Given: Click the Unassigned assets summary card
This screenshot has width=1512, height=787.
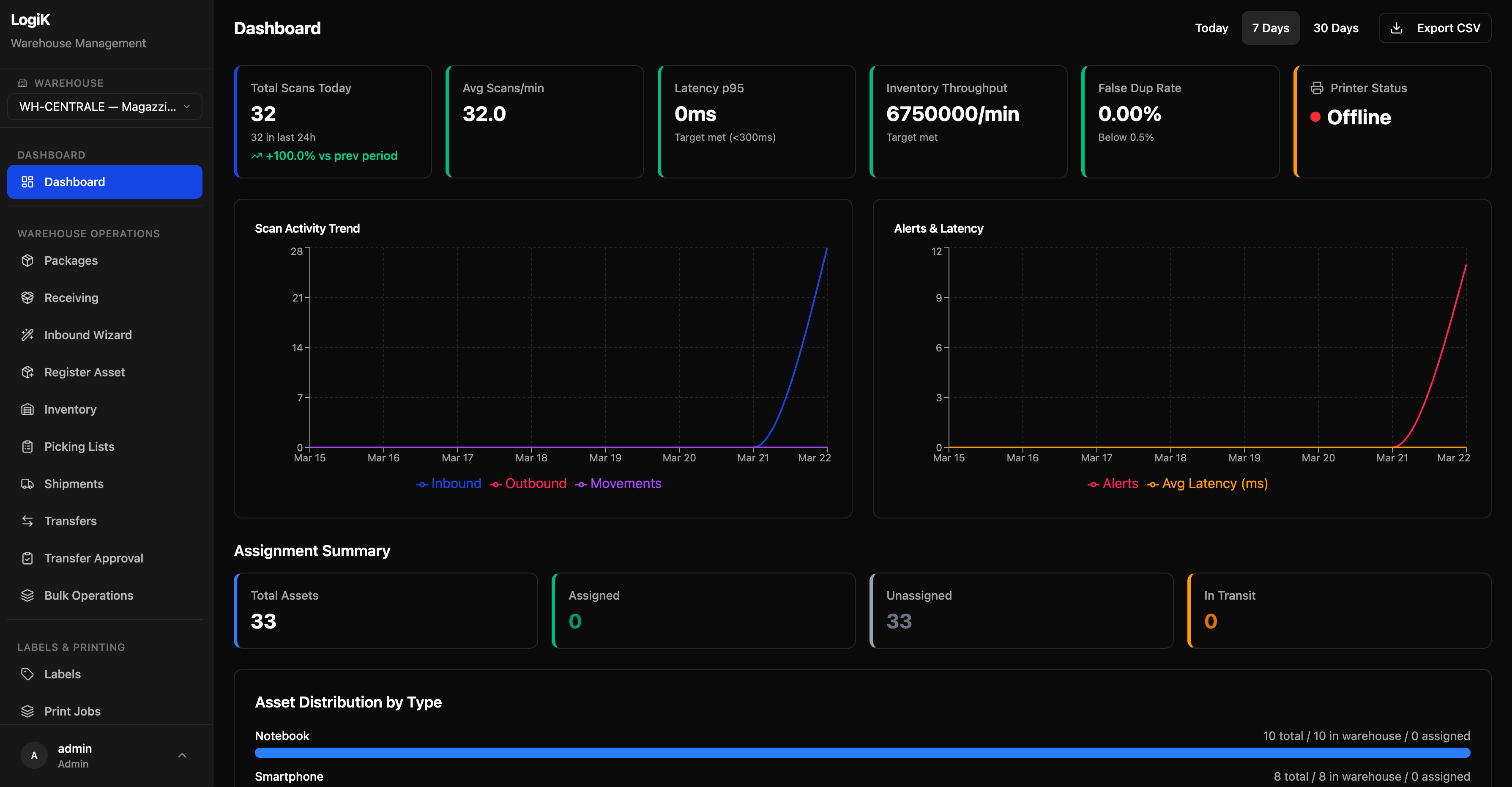Looking at the screenshot, I should [x=1021, y=611].
